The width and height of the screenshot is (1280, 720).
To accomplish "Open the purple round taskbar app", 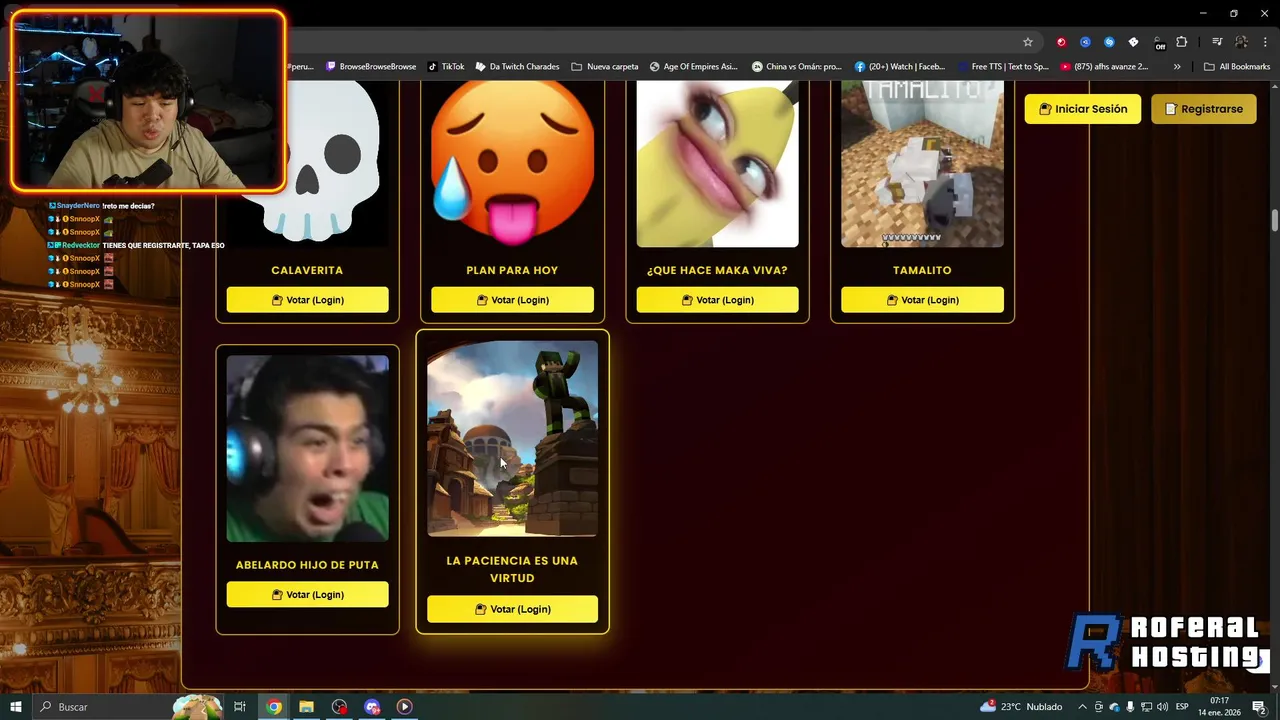I will click(x=372, y=707).
